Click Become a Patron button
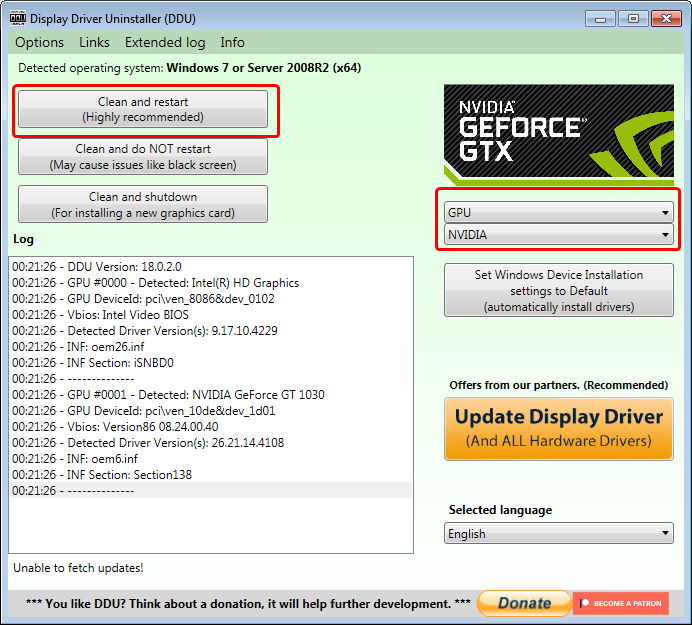The width and height of the screenshot is (692, 625). 621,603
